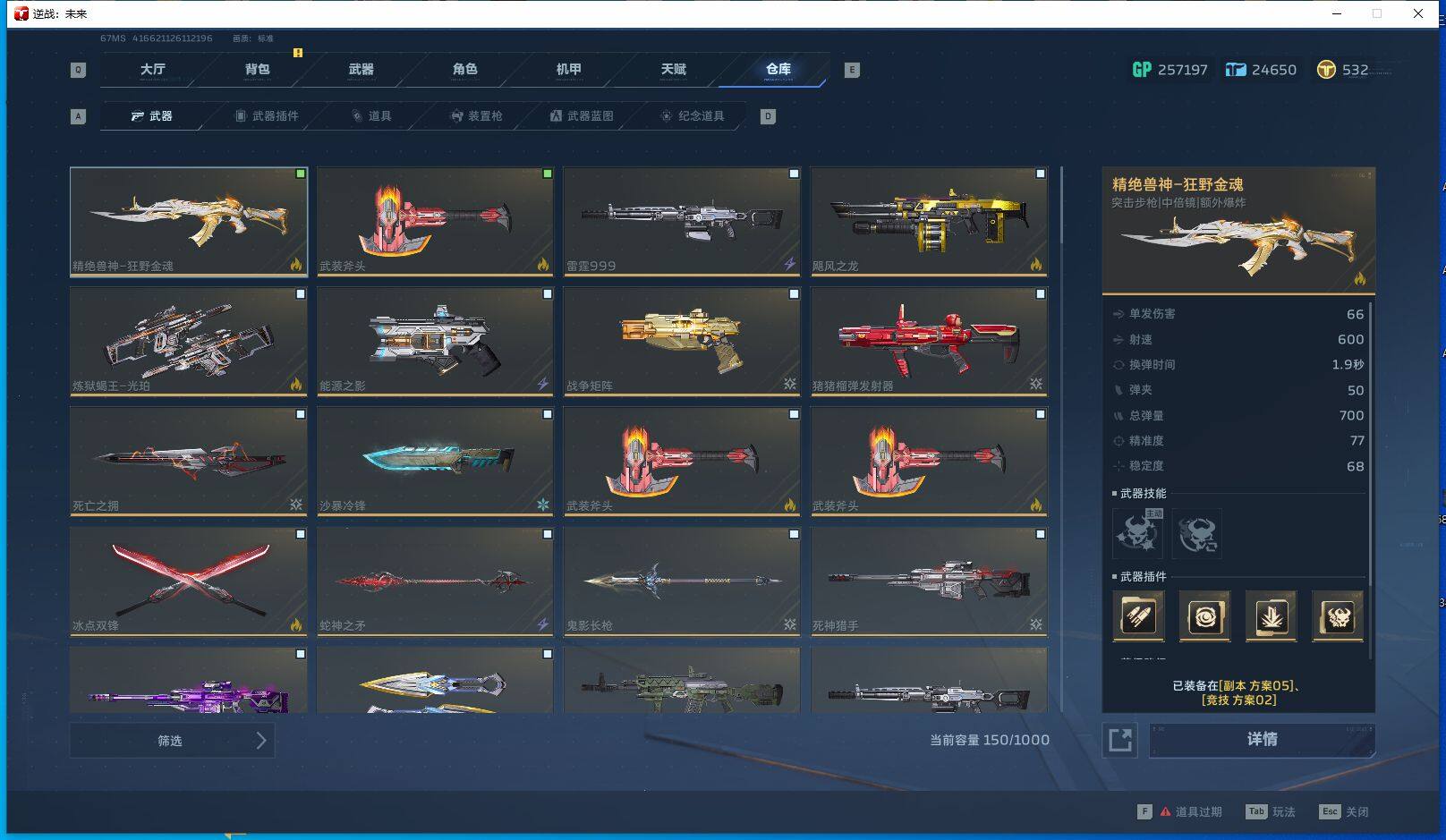Image resolution: width=1446 pixels, height=840 pixels.
Task: Click the Q key hint beside 大厅
Action: 78,70
